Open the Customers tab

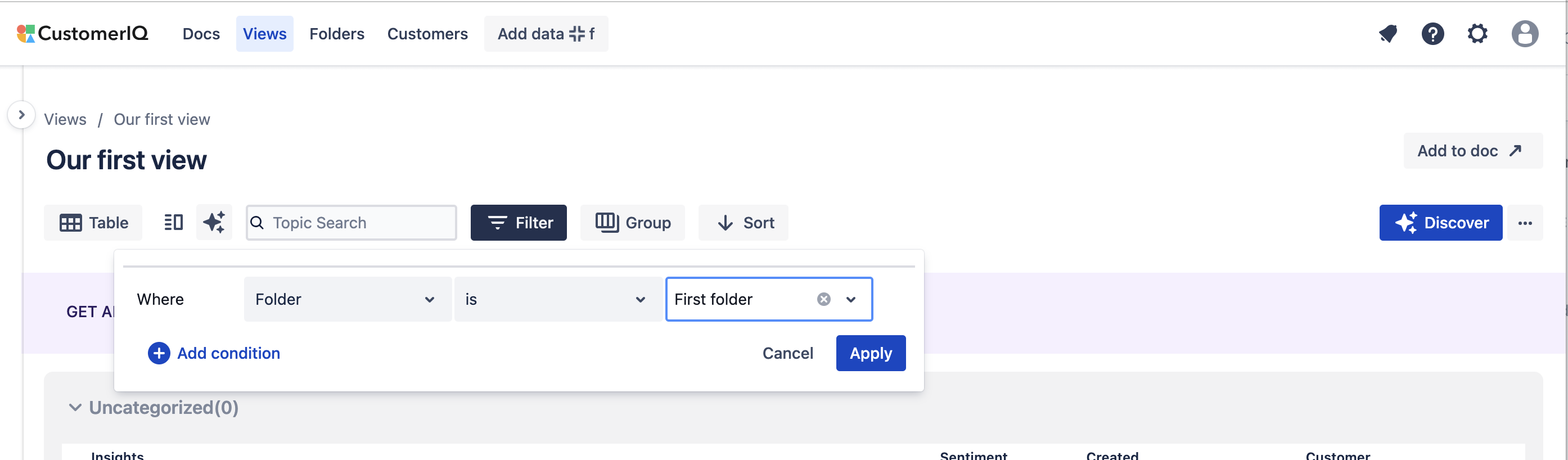(427, 34)
